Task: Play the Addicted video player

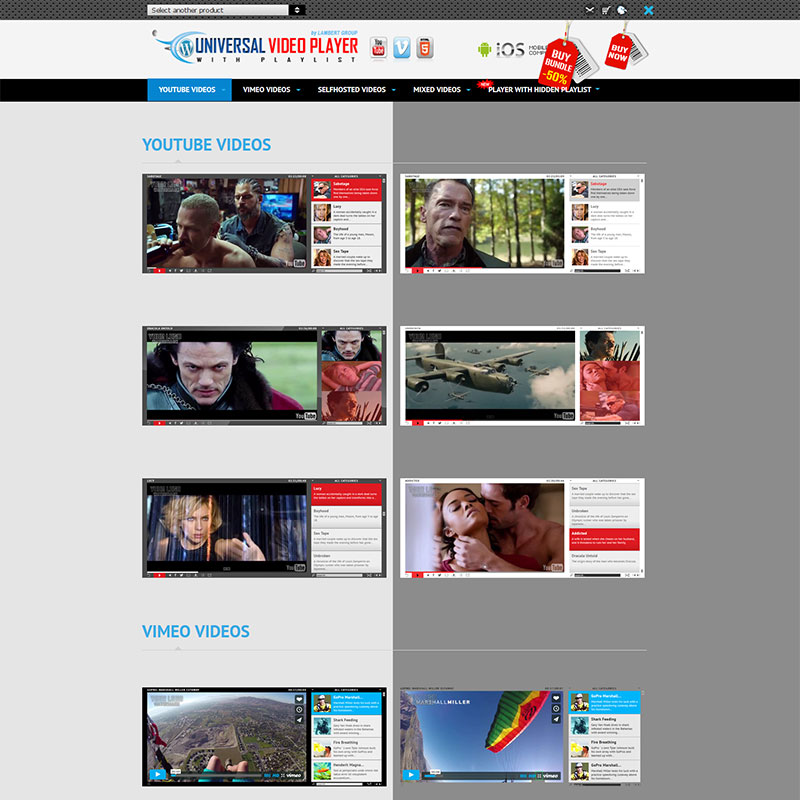Action: tap(417, 575)
